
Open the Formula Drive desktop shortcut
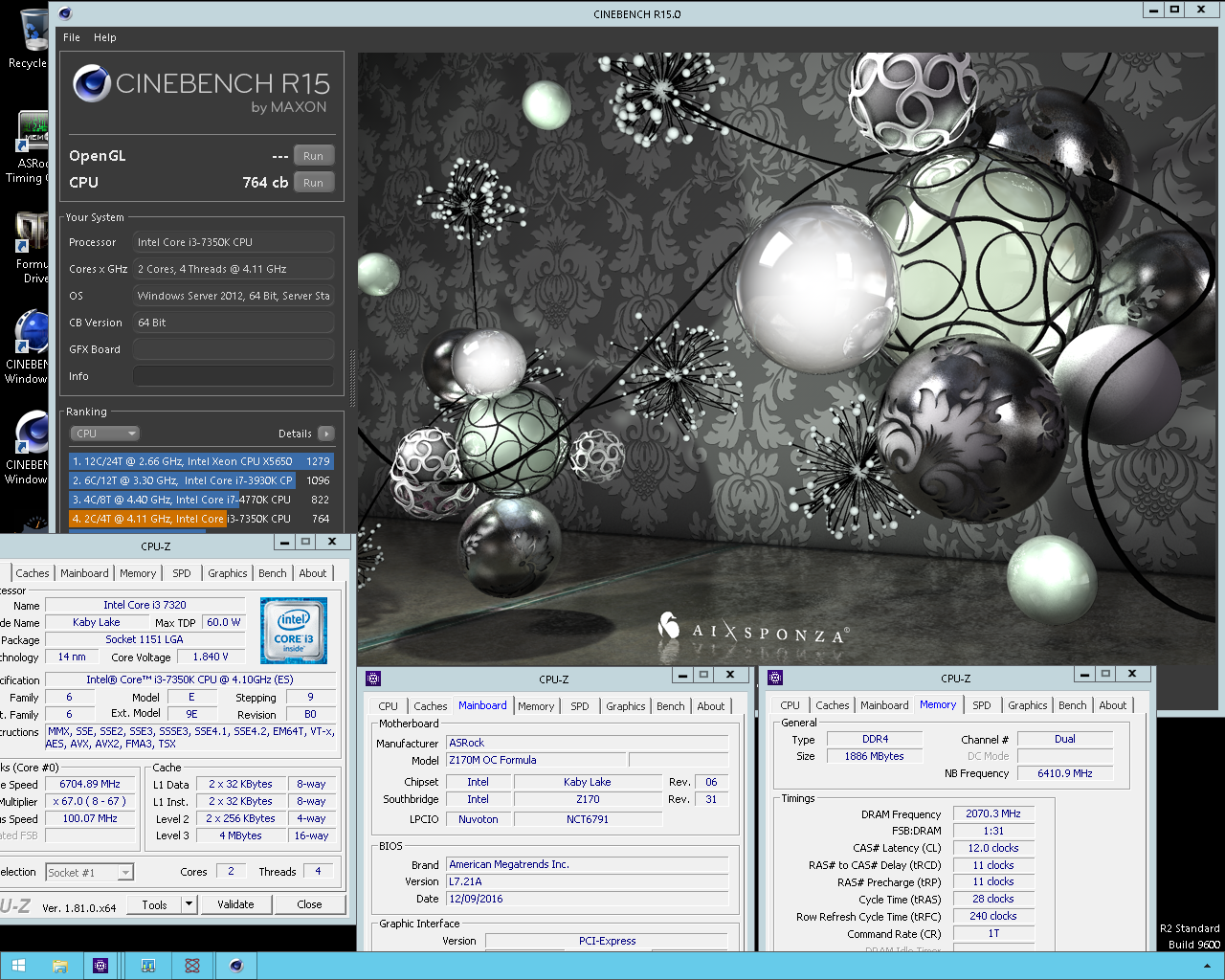click(x=31, y=247)
